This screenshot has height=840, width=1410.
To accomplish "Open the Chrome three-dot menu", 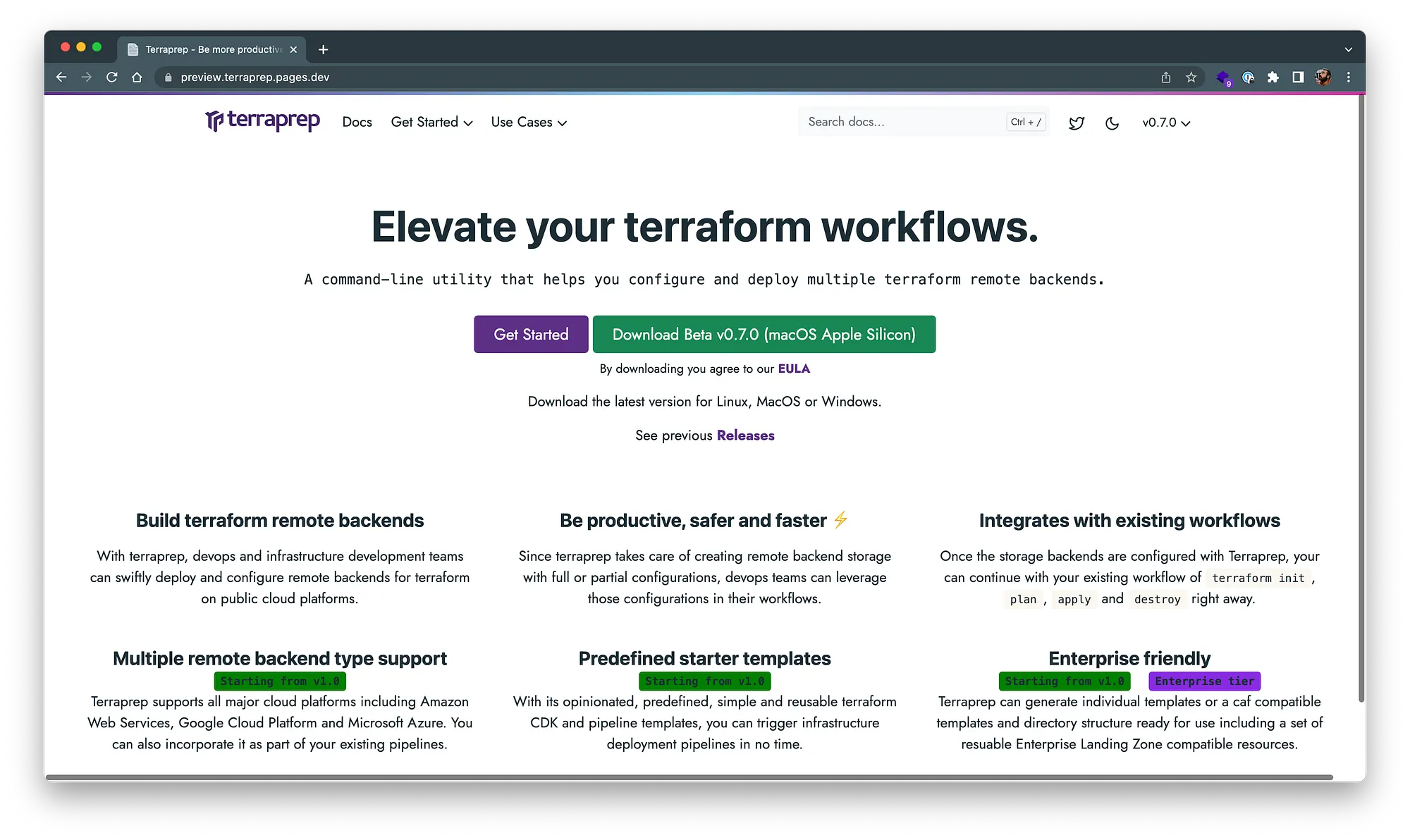I will pos(1349,77).
